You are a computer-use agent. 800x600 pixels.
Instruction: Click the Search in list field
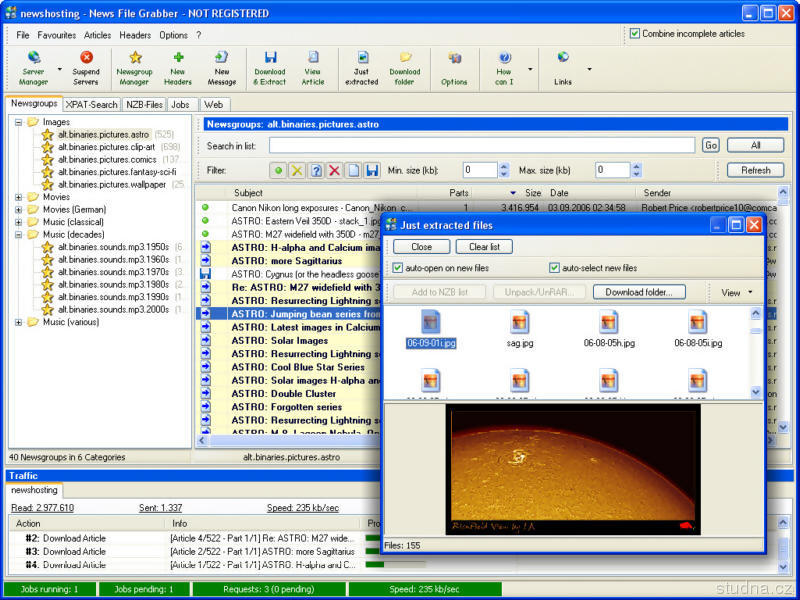pos(481,146)
